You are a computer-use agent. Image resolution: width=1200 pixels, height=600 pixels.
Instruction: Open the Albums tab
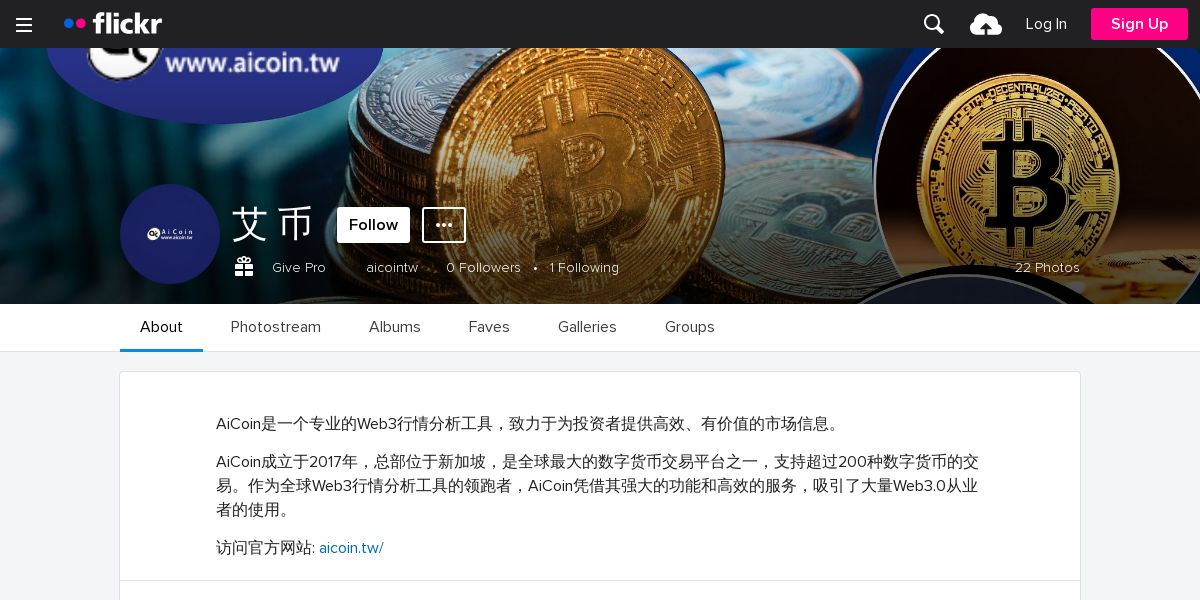(x=395, y=327)
